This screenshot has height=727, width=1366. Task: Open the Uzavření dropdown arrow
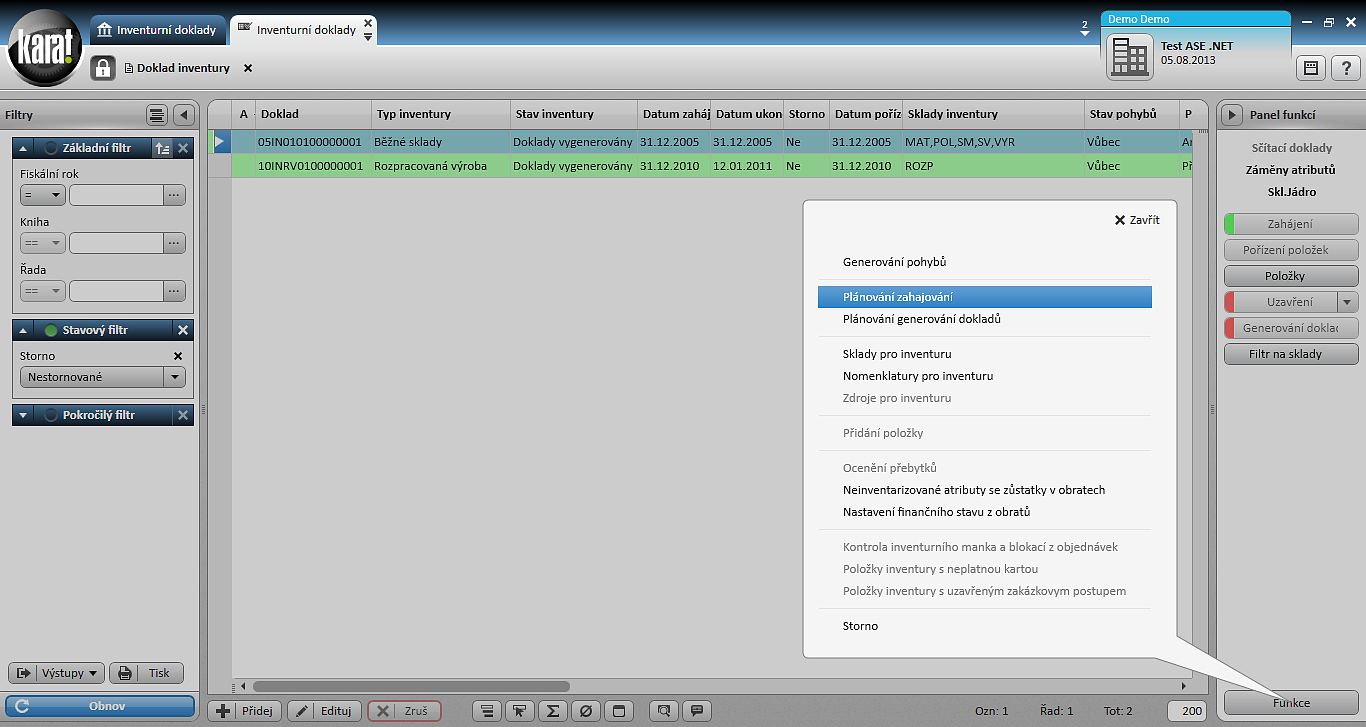[1348, 302]
